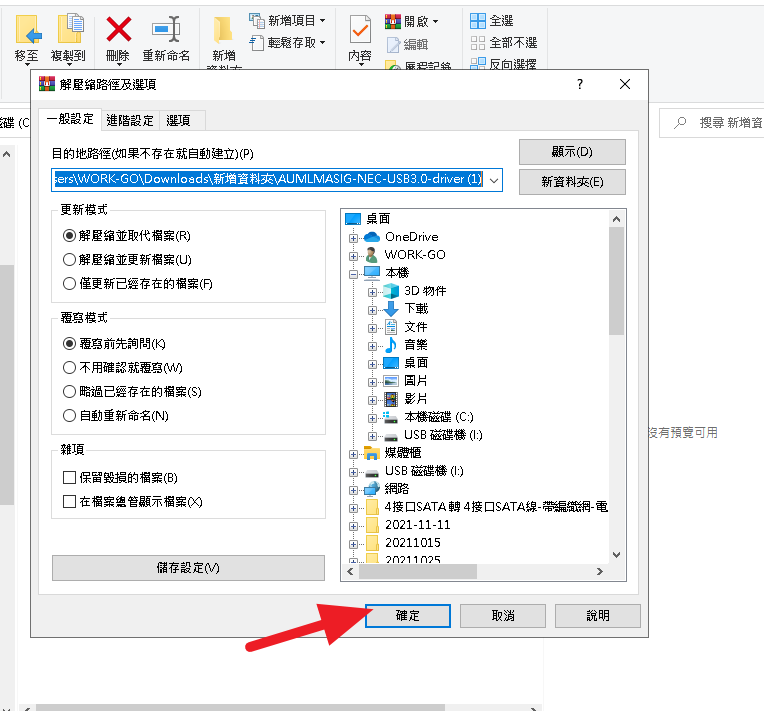Click the Rename (重新命名) ribbon icon
The width and height of the screenshot is (764, 711).
pyautogui.click(x=166, y=29)
